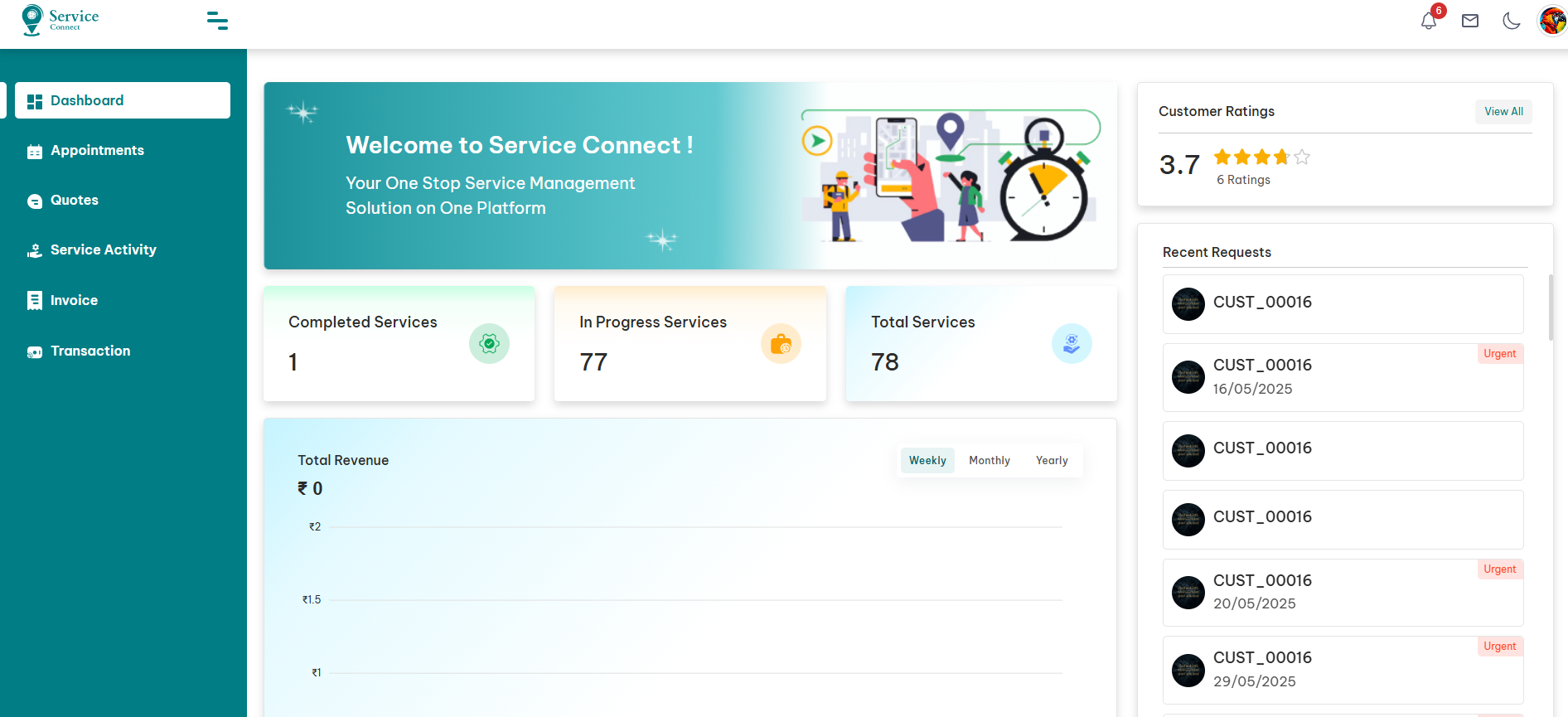Click View All customer ratings
The height and width of the screenshot is (717, 1568).
pyautogui.click(x=1503, y=112)
